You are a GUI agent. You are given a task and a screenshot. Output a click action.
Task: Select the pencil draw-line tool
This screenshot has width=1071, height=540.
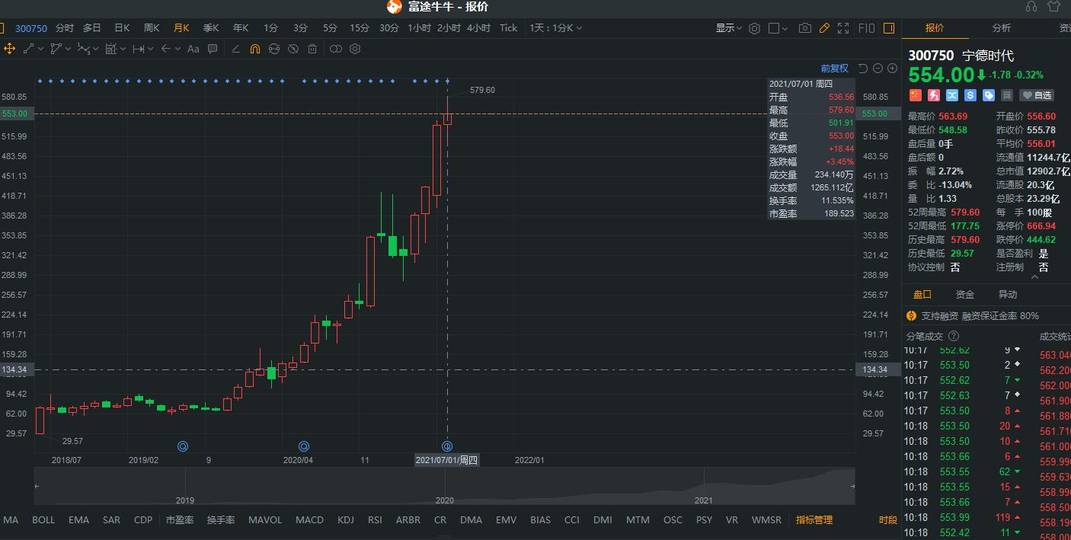click(236, 48)
